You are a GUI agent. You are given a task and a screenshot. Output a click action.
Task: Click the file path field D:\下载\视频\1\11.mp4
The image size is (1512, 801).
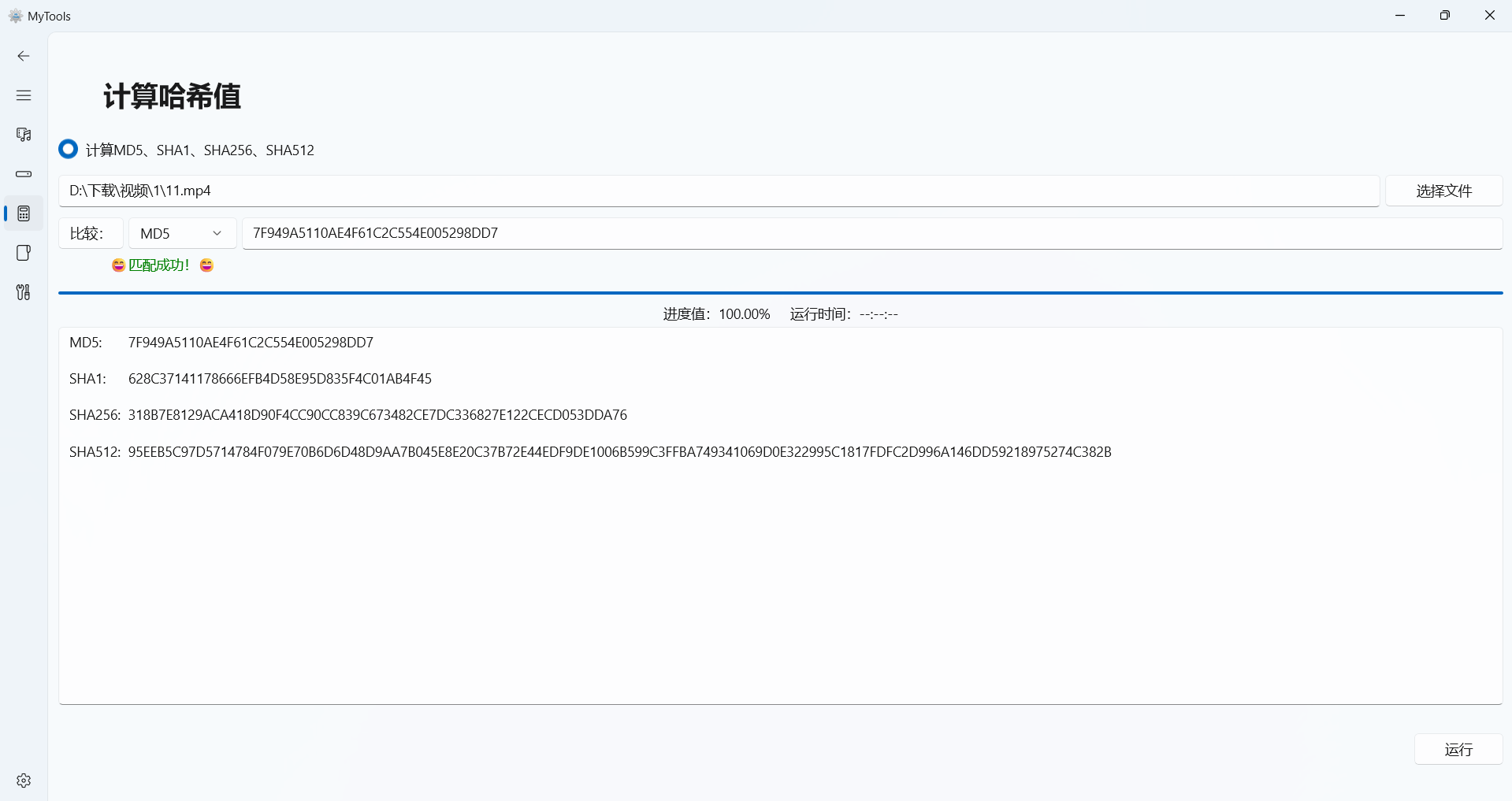(x=719, y=191)
